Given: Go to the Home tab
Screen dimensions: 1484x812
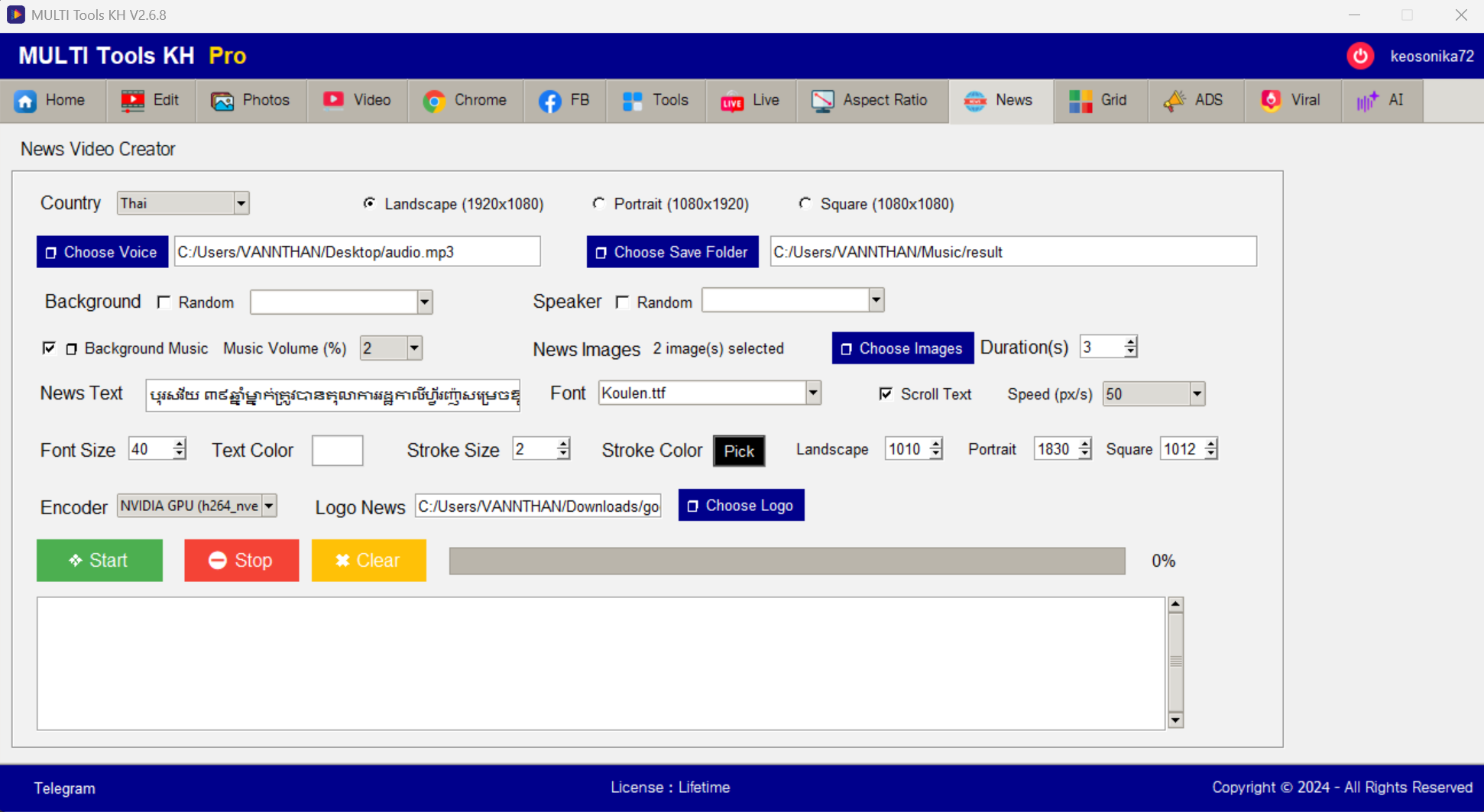Looking at the screenshot, I should tap(52, 101).
